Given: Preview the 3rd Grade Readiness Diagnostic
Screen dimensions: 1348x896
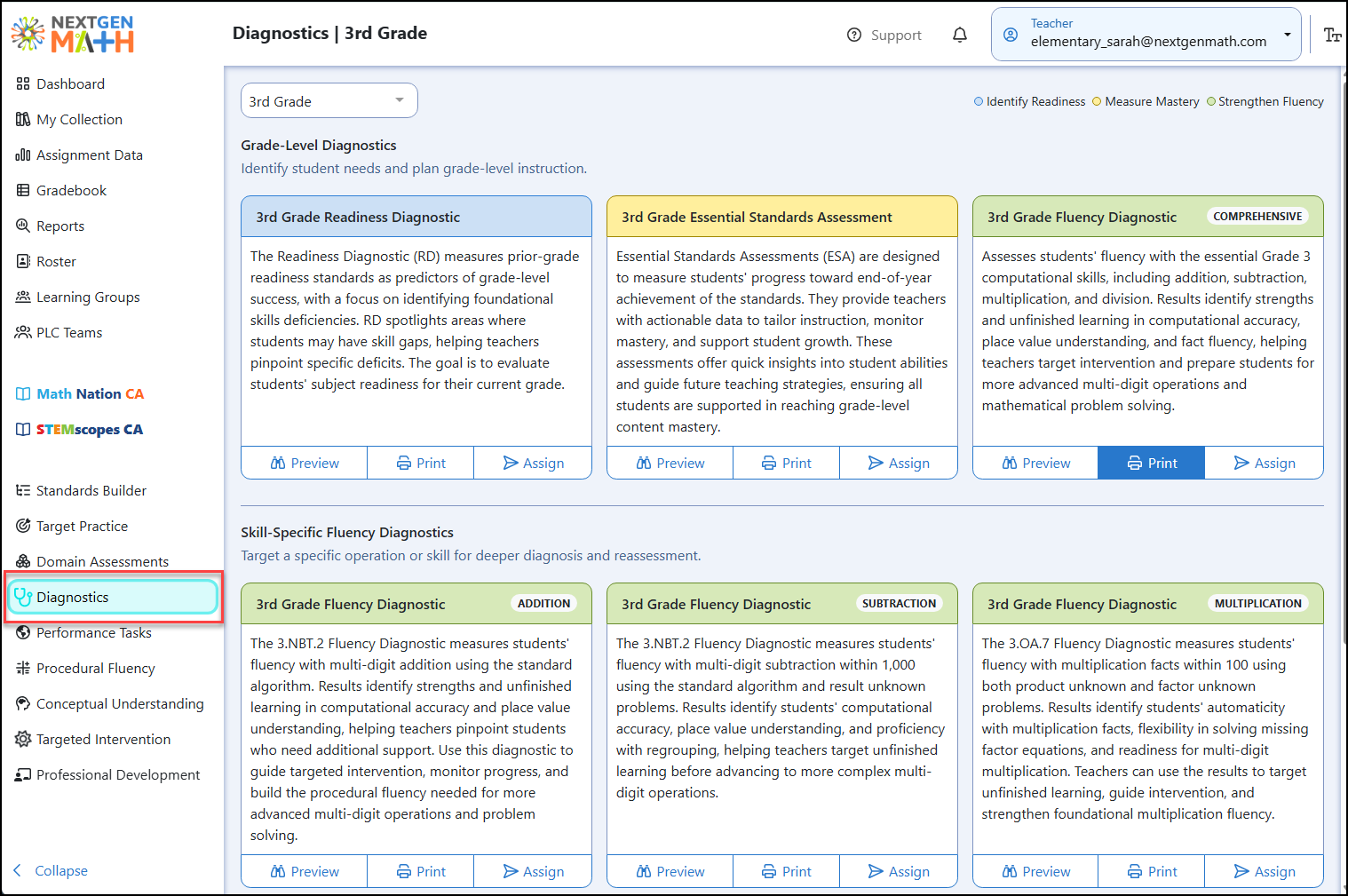Looking at the screenshot, I should [x=305, y=463].
